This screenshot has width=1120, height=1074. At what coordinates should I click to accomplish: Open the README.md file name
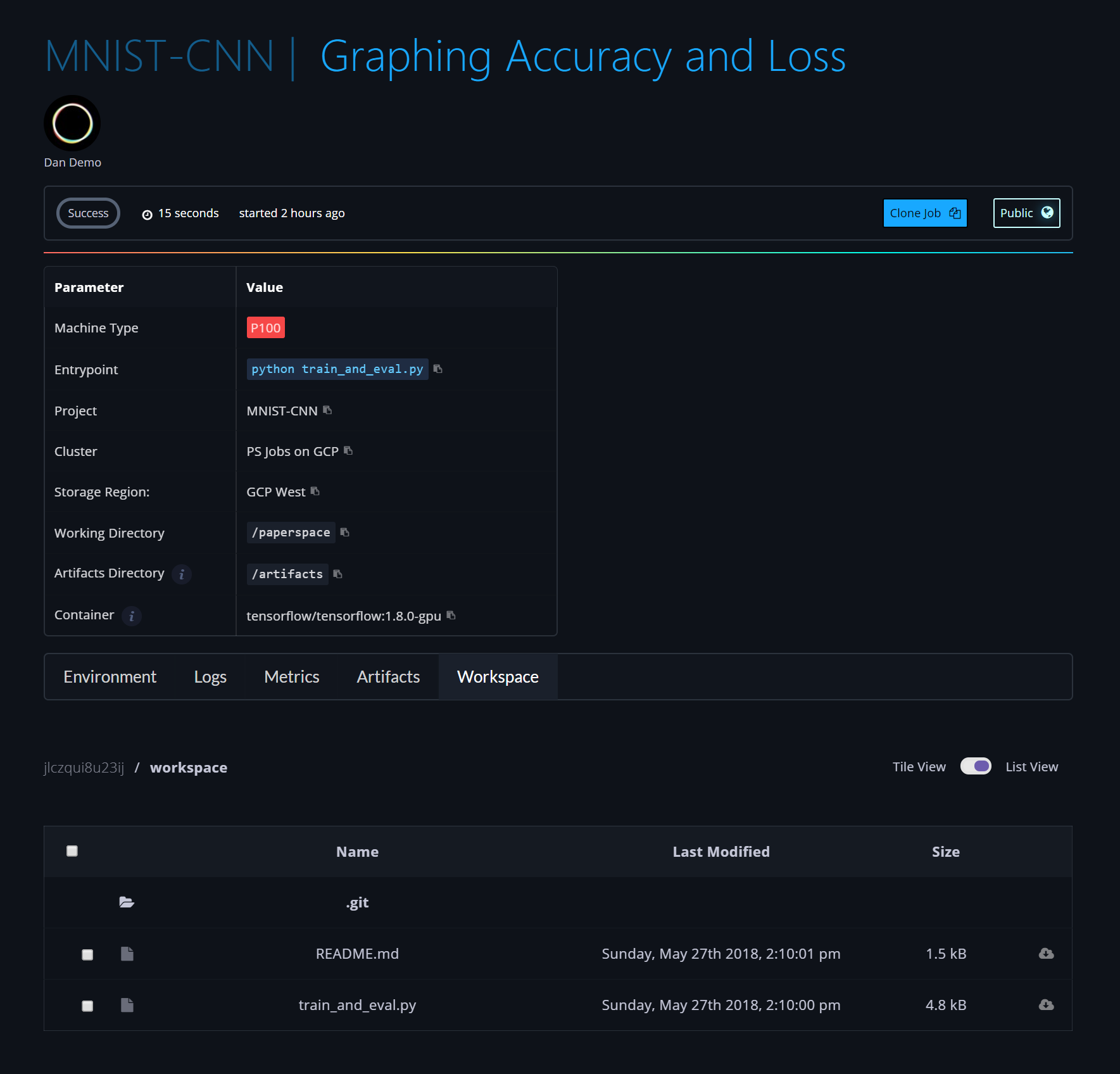(357, 954)
